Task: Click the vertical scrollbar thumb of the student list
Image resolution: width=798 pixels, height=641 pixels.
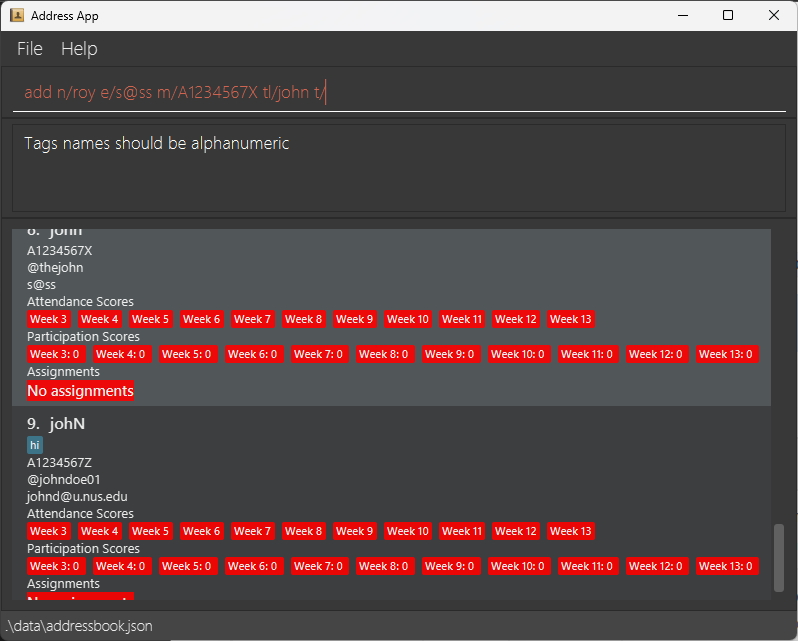Action: click(779, 558)
